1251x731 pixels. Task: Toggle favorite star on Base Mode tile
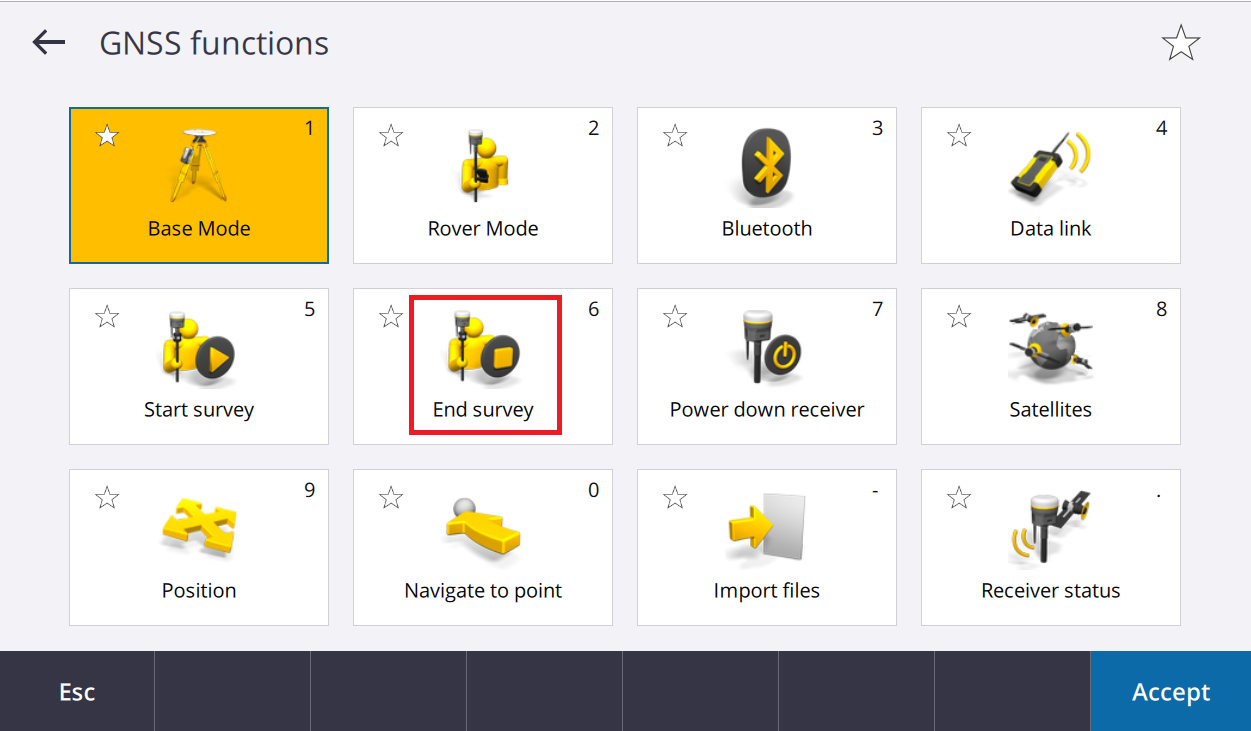[107, 136]
